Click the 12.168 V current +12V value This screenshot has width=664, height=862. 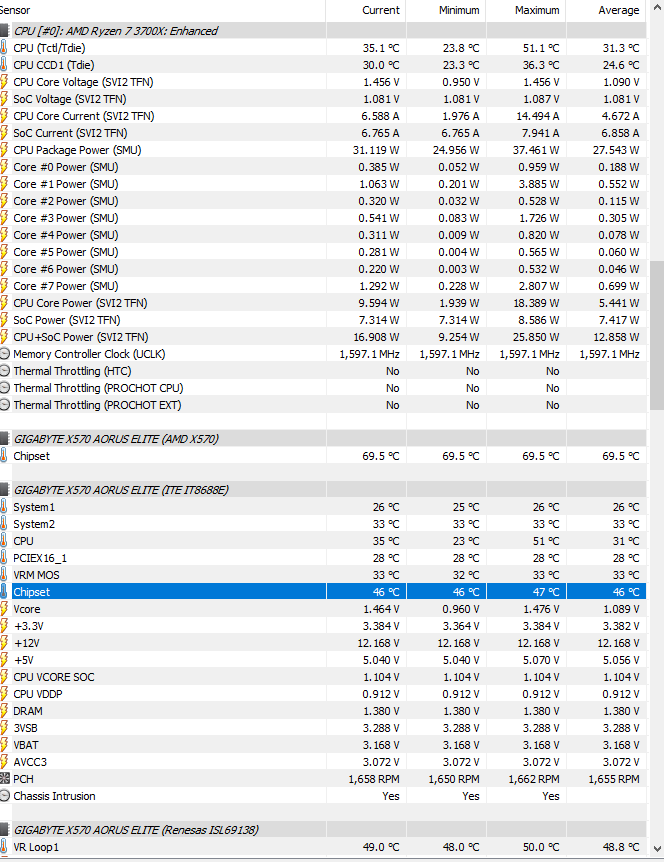(379, 643)
